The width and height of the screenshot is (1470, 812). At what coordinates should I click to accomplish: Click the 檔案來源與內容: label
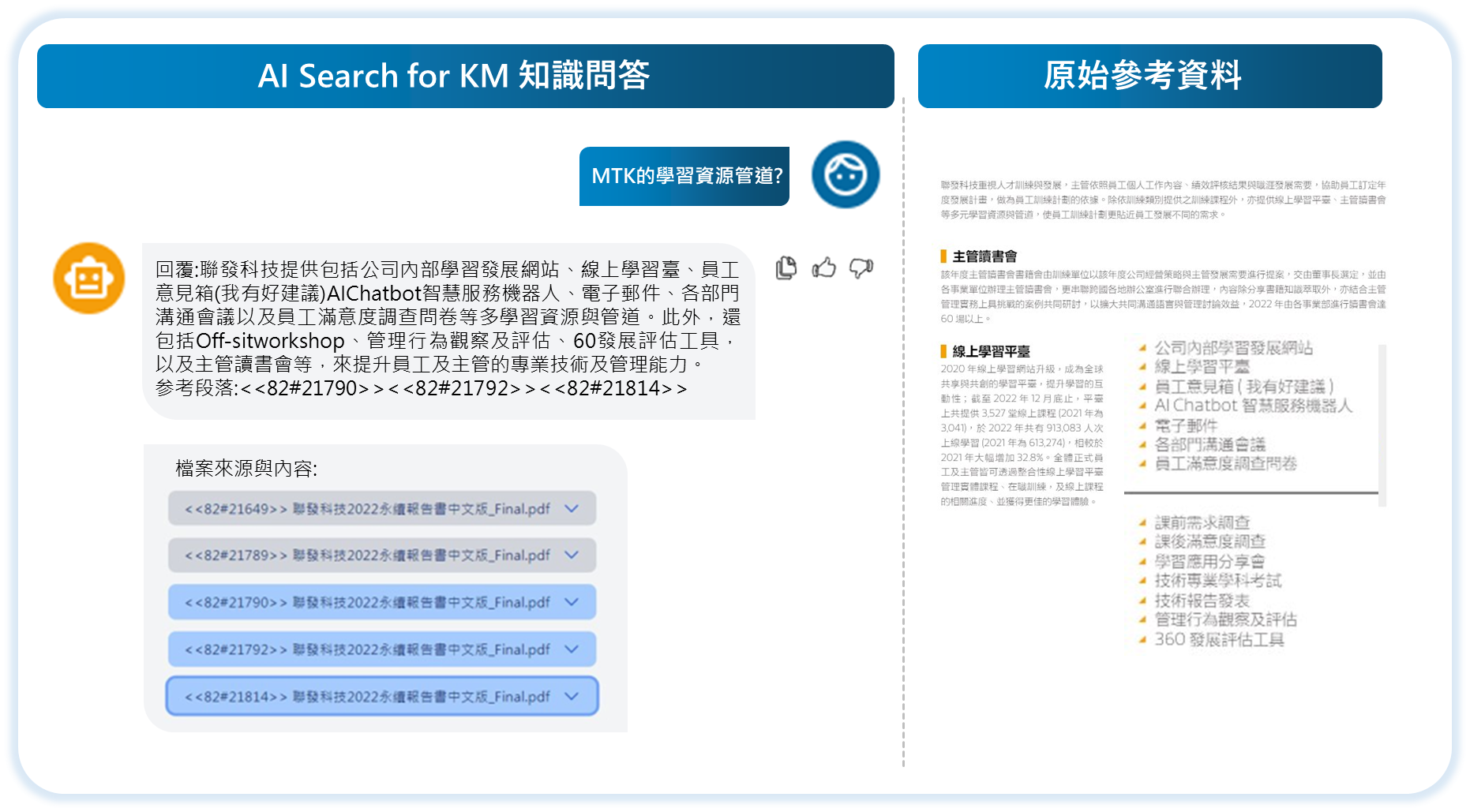246,469
